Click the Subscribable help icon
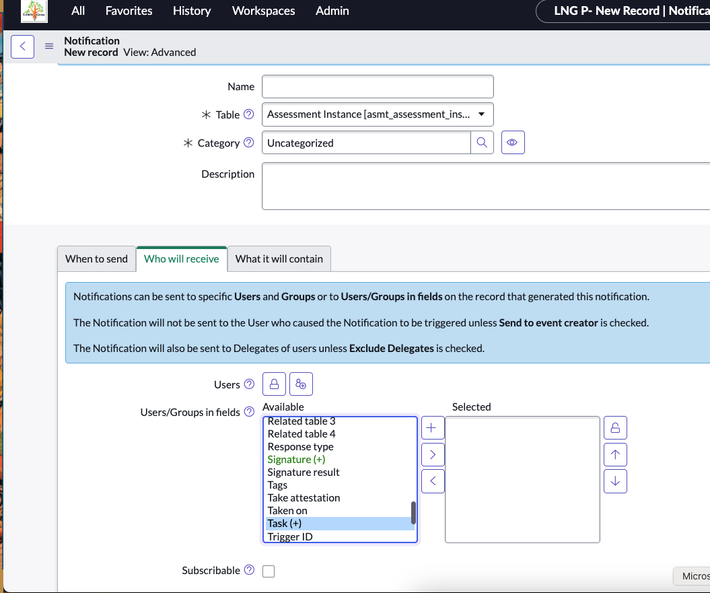710x593 pixels. tap(249, 570)
